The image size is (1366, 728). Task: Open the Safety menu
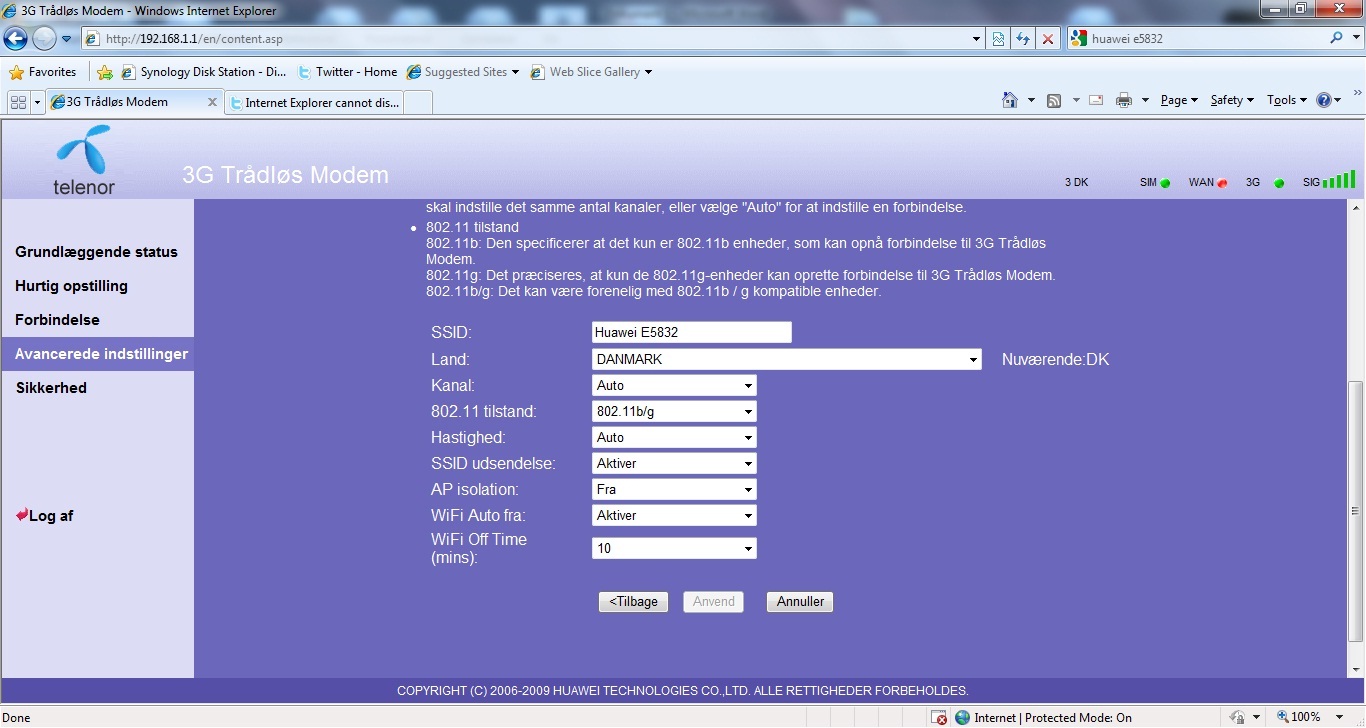1232,100
